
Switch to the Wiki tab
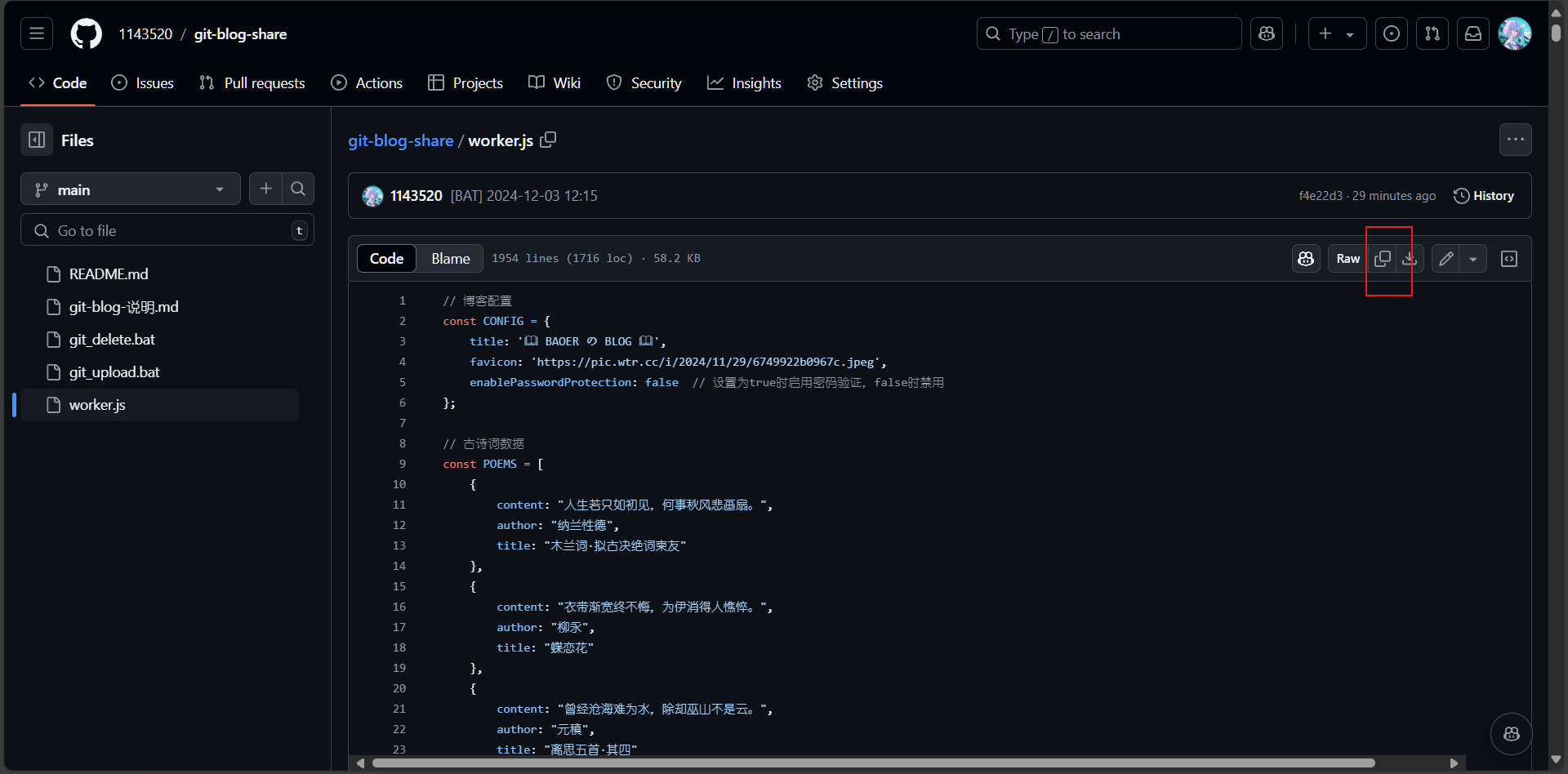[555, 83]
